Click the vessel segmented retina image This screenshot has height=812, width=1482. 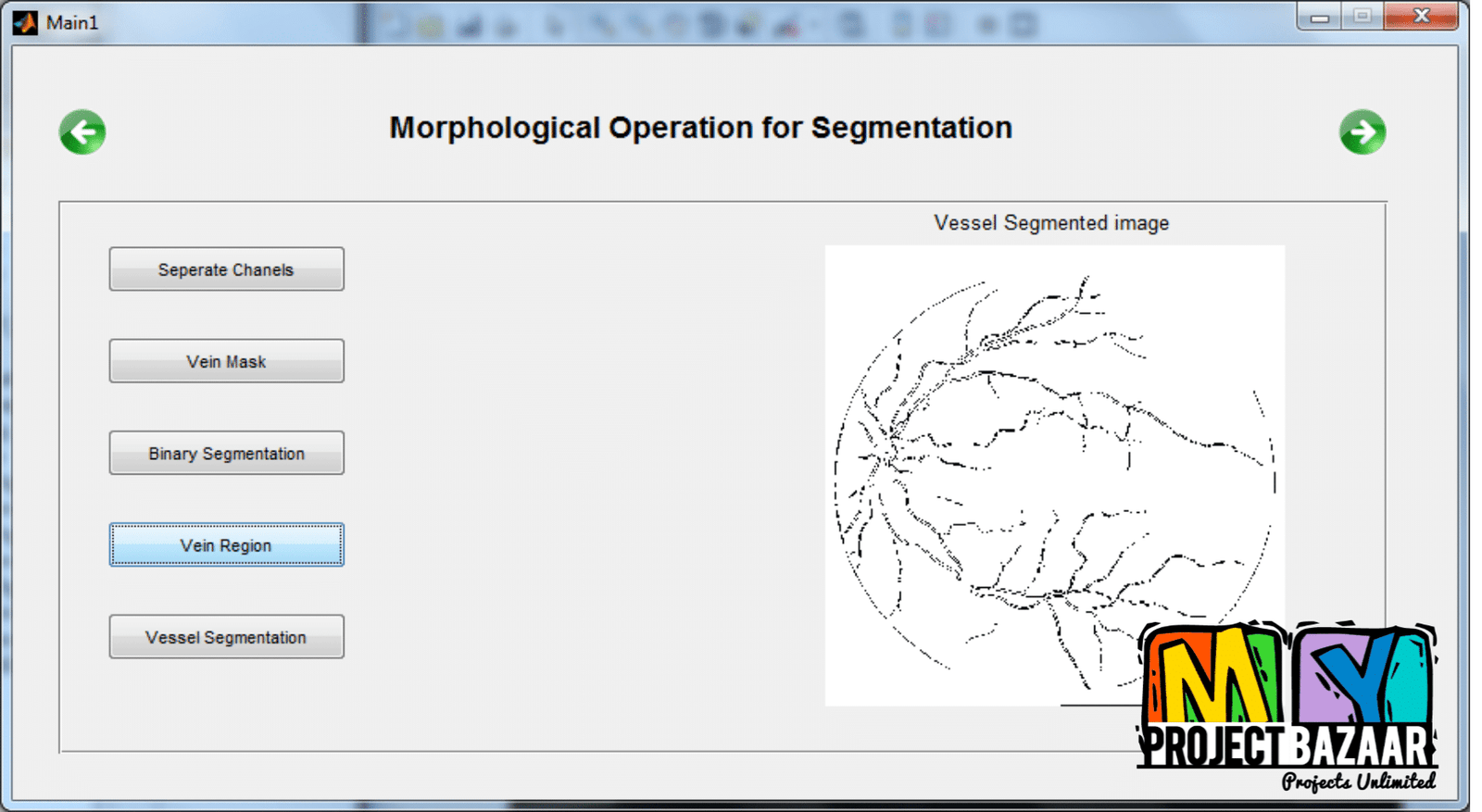tap(1019, 463)
